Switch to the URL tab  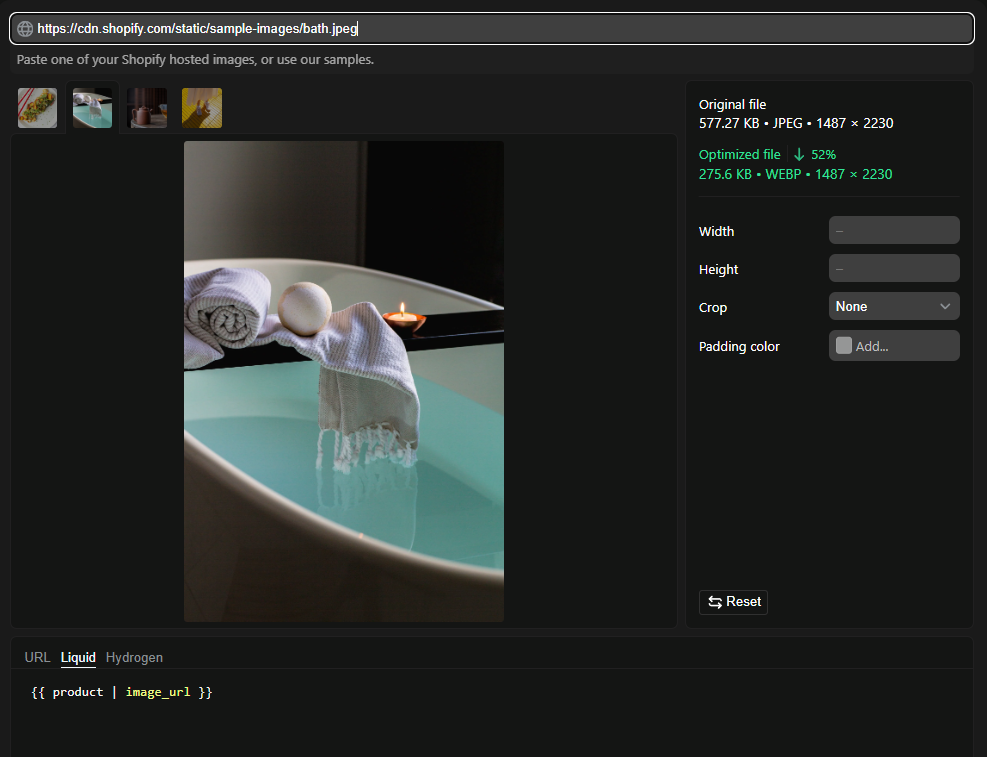click(x=37, y=657)
